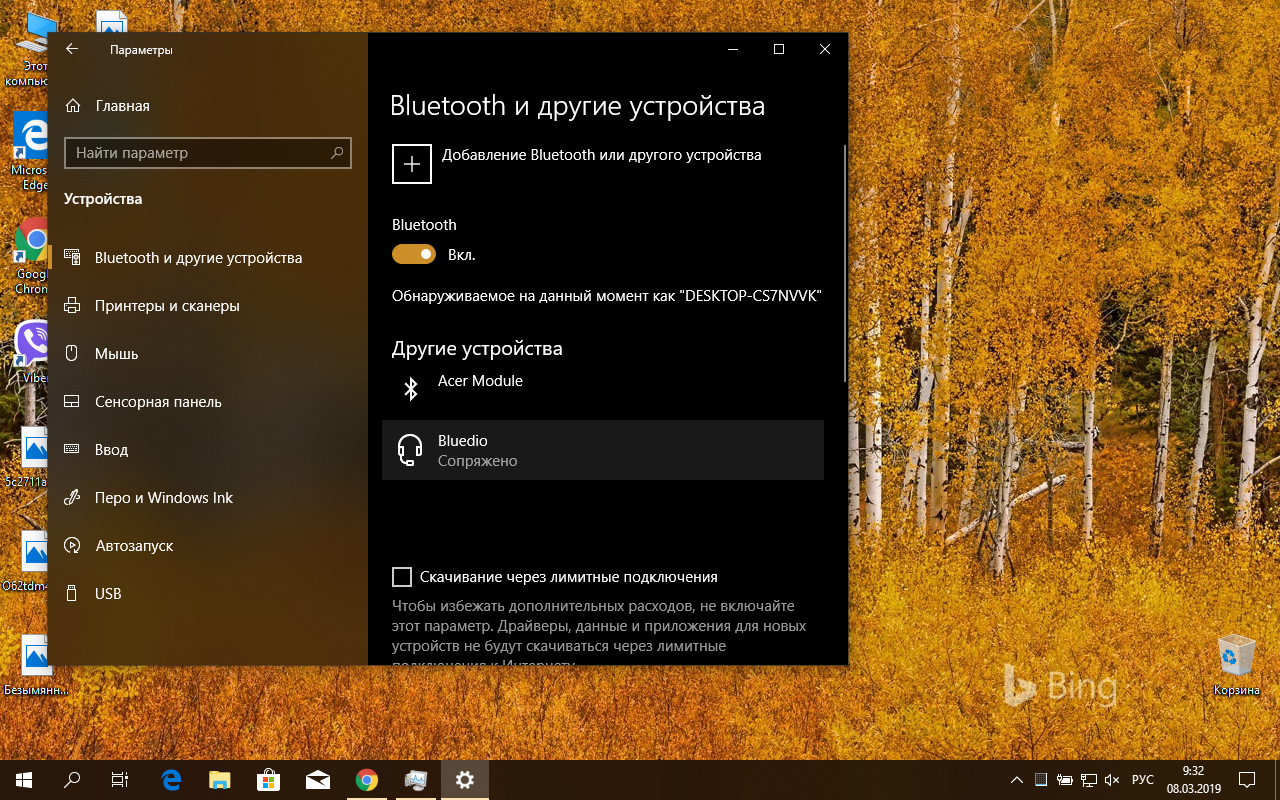Open the Action Center notifications icon
This screenshot has height=800, width=1280.
pyautogui.click(x=1248, y=780)
